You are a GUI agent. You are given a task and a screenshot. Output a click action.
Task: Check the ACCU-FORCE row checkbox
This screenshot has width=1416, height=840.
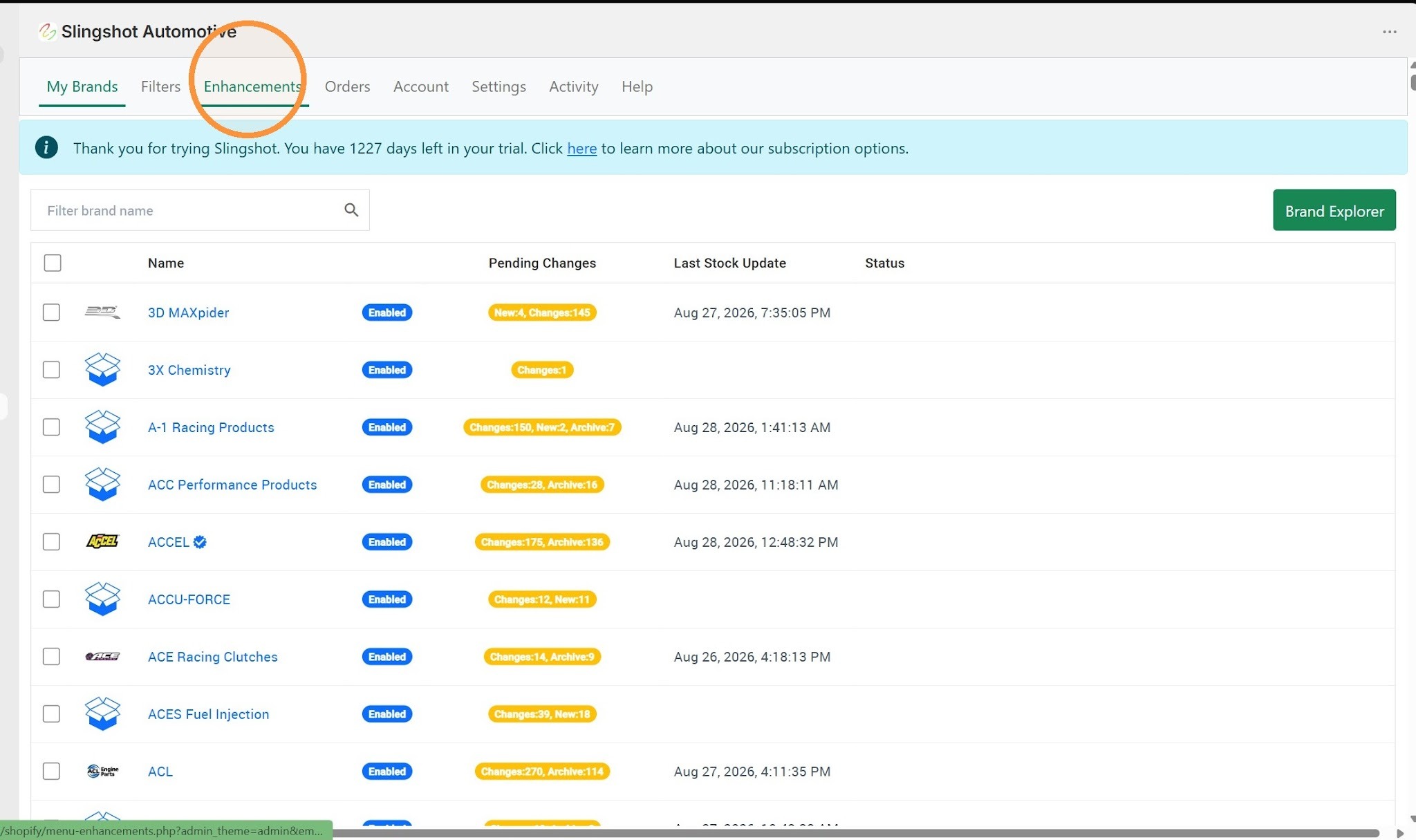51,599
